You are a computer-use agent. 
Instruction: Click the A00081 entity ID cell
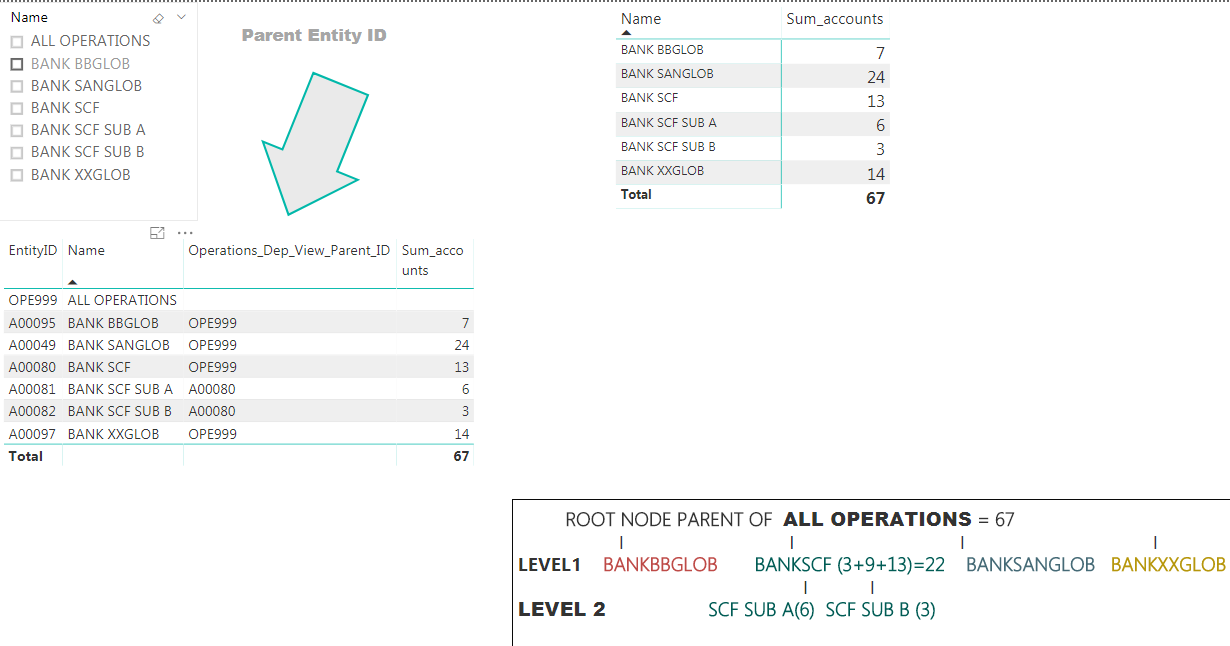click(31, 389)
